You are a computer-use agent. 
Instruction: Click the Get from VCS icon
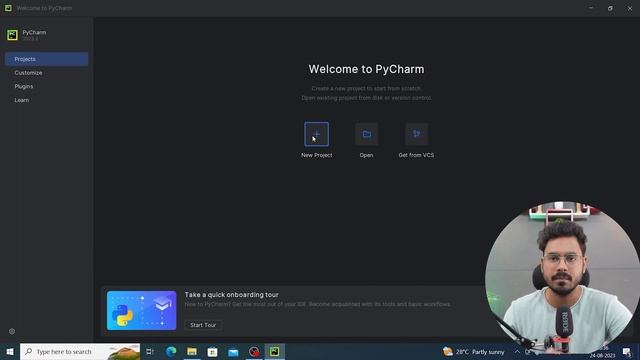(416, 134)
